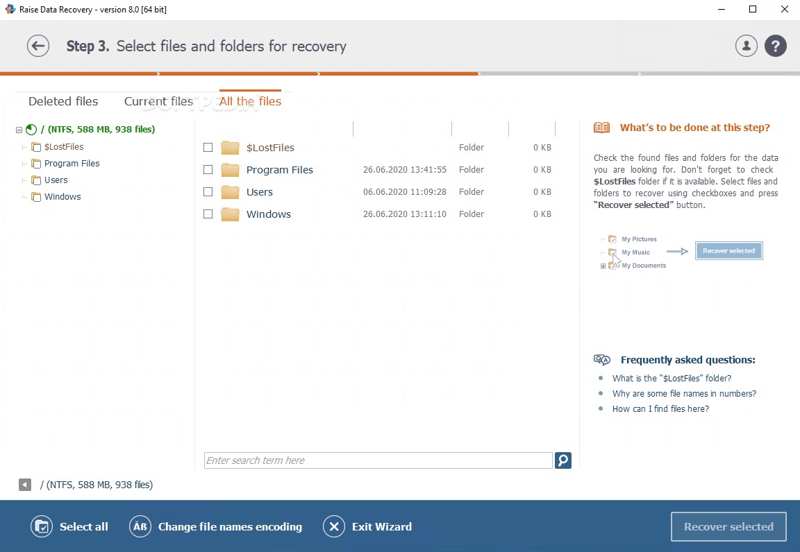The image size is (800, 552).
Task: Click the path bar left arrow icon
Action: coord(24,485)
